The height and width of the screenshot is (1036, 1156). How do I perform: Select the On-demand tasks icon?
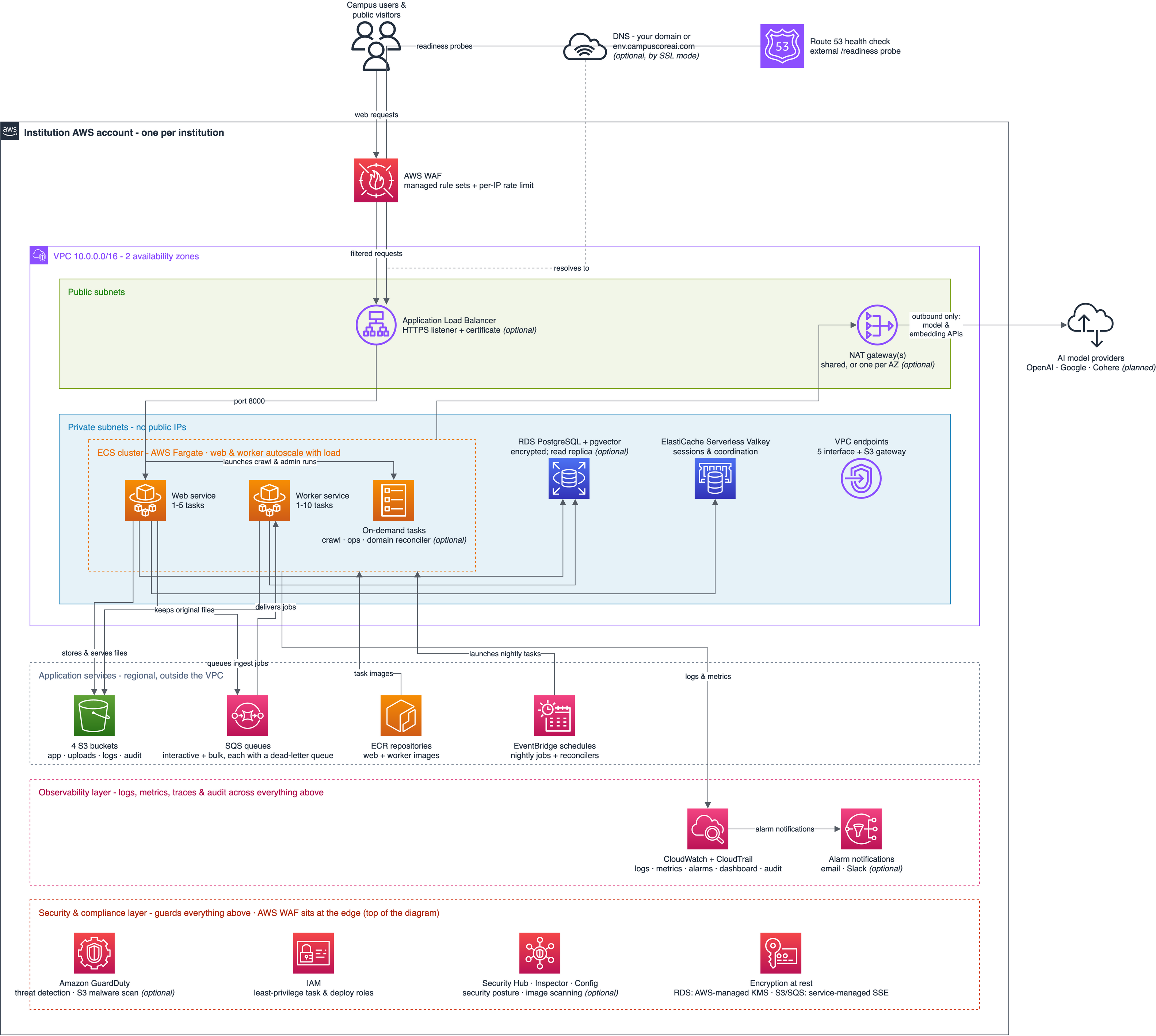(393, 500)
